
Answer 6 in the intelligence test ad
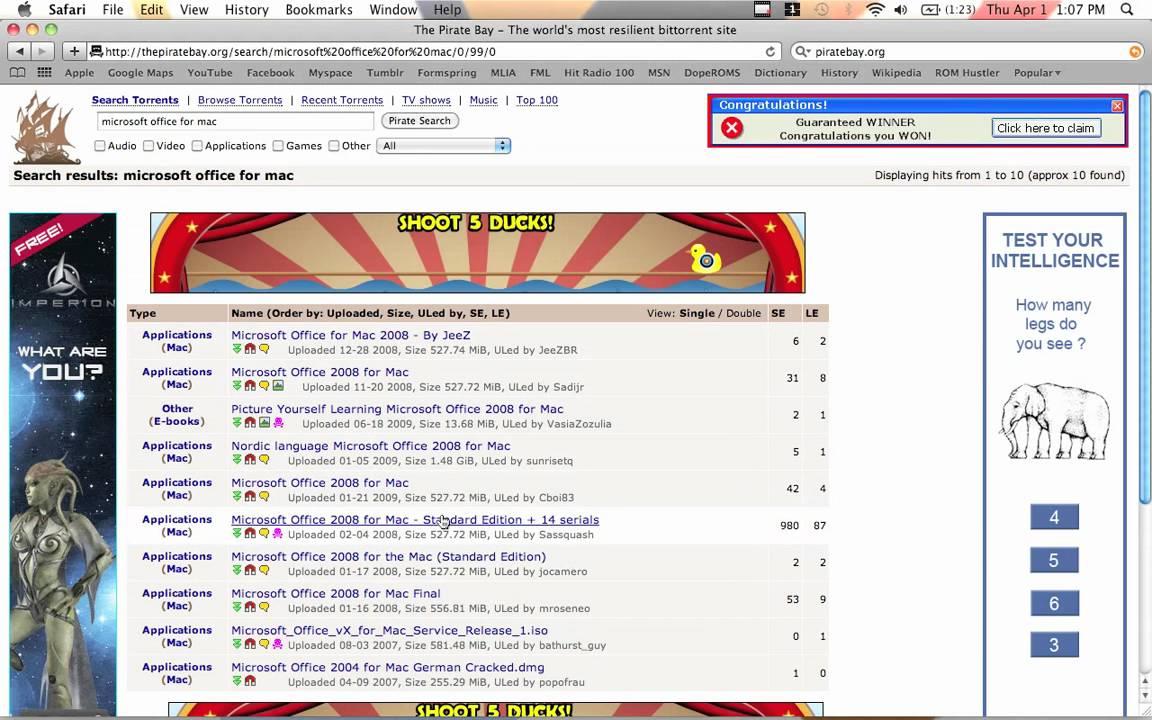pos(1054,603)
